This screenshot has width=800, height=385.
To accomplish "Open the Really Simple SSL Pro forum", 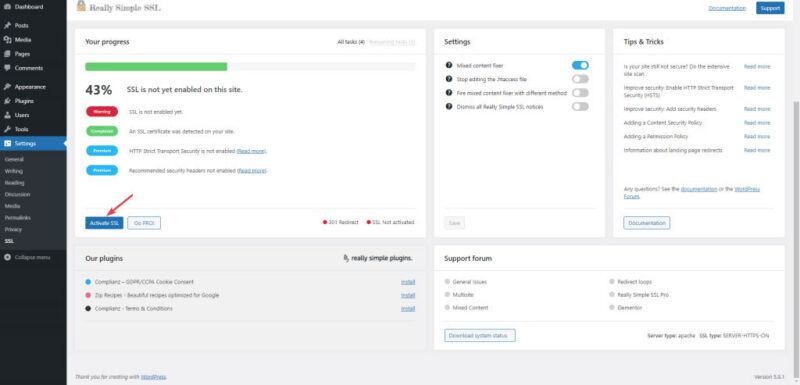I will coord(643,295).
